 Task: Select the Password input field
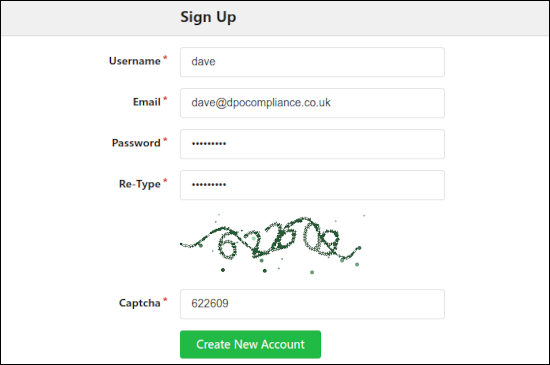point(312,144)
